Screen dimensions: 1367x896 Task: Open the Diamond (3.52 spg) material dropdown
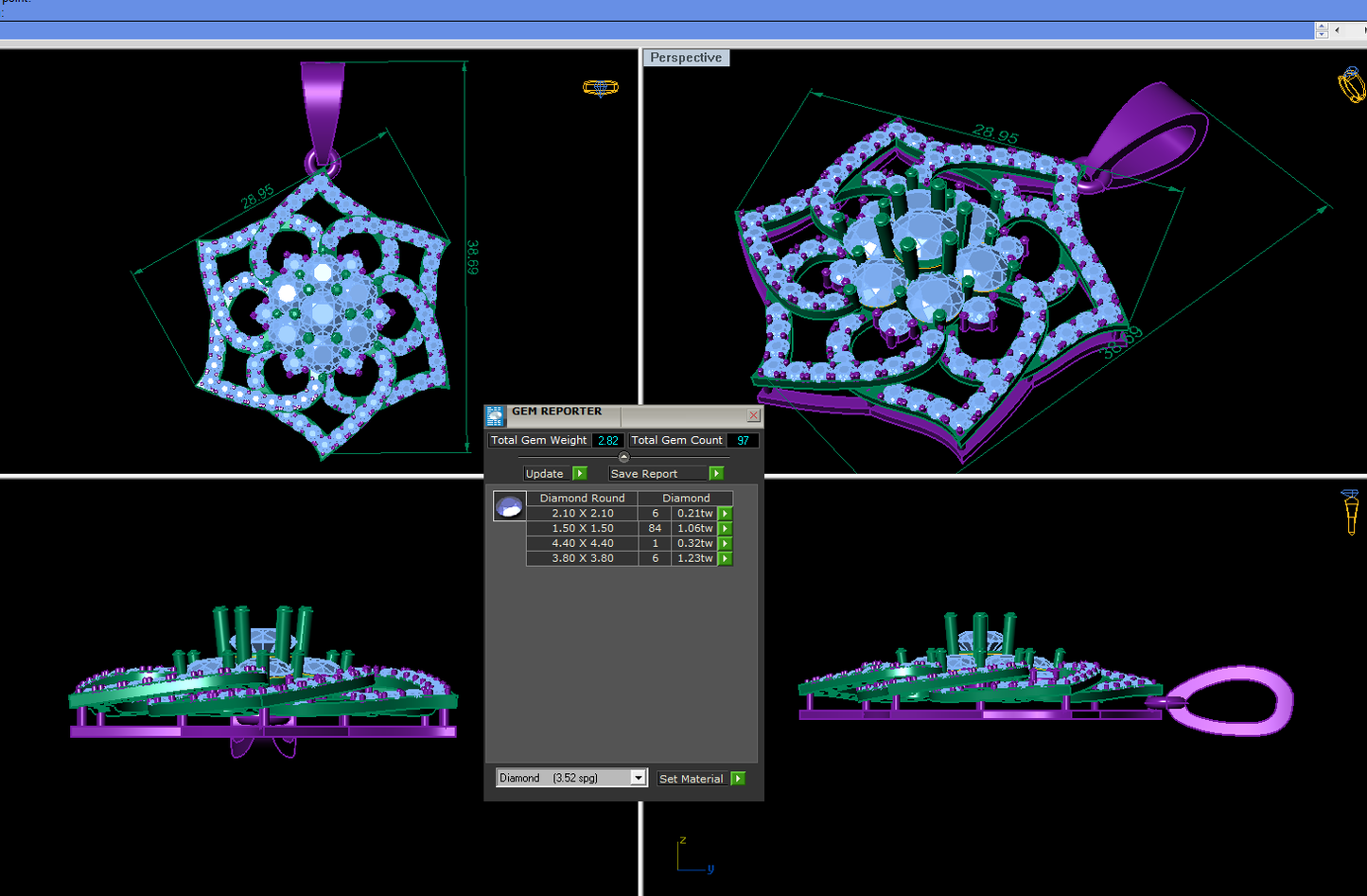pos(571,778)
